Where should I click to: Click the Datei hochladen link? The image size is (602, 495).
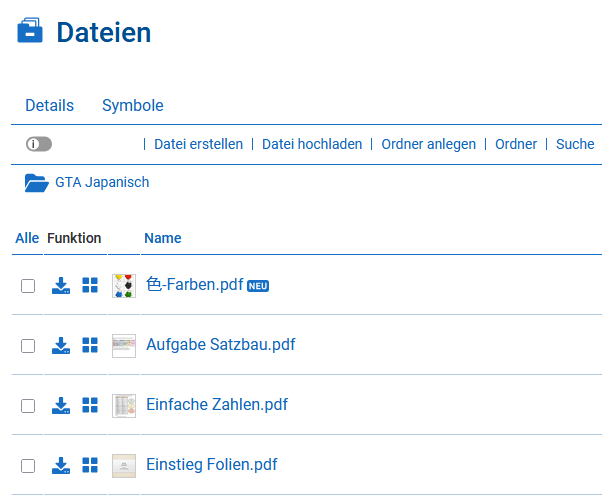(312, 144)
